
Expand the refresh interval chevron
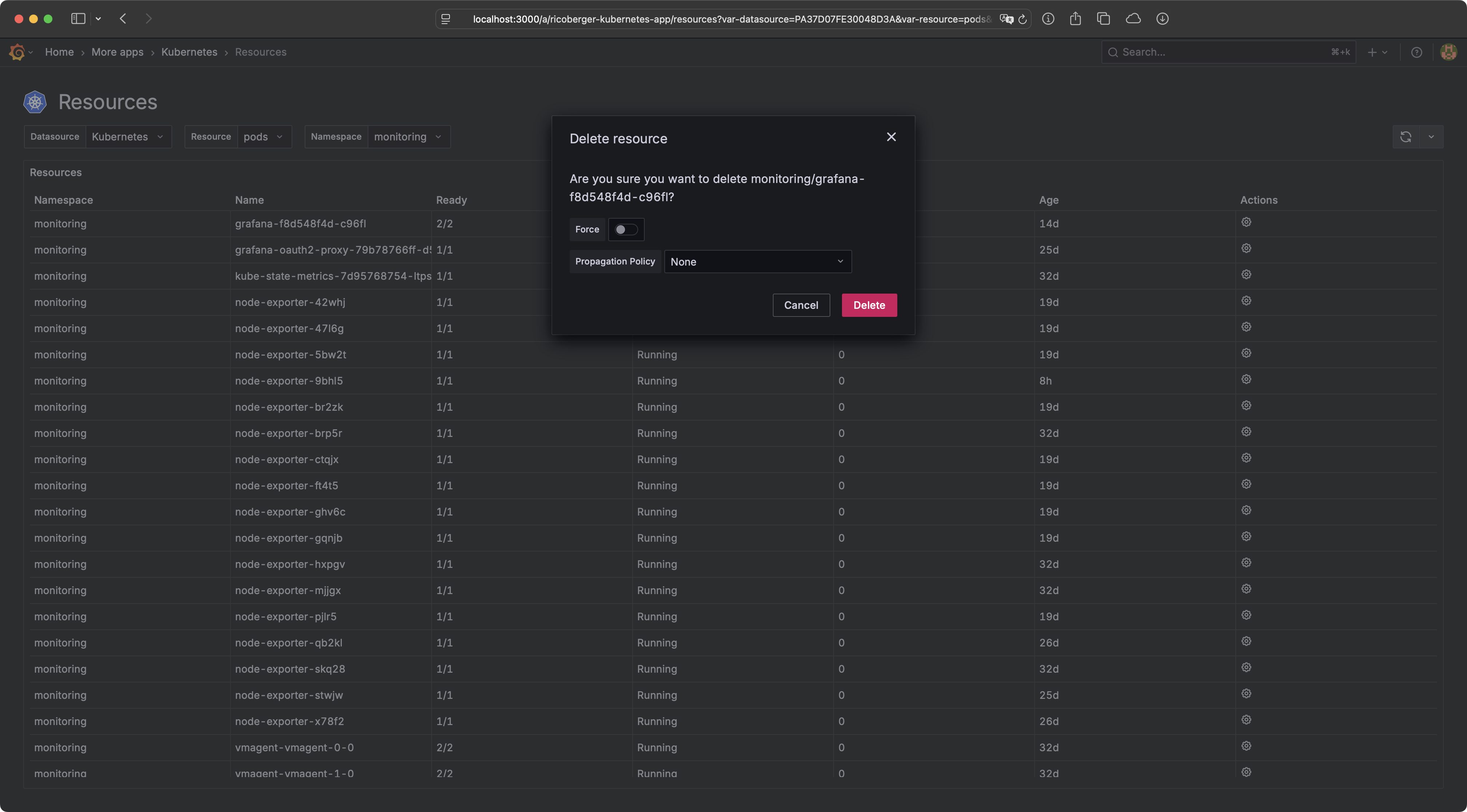[x=1431, y=136]
